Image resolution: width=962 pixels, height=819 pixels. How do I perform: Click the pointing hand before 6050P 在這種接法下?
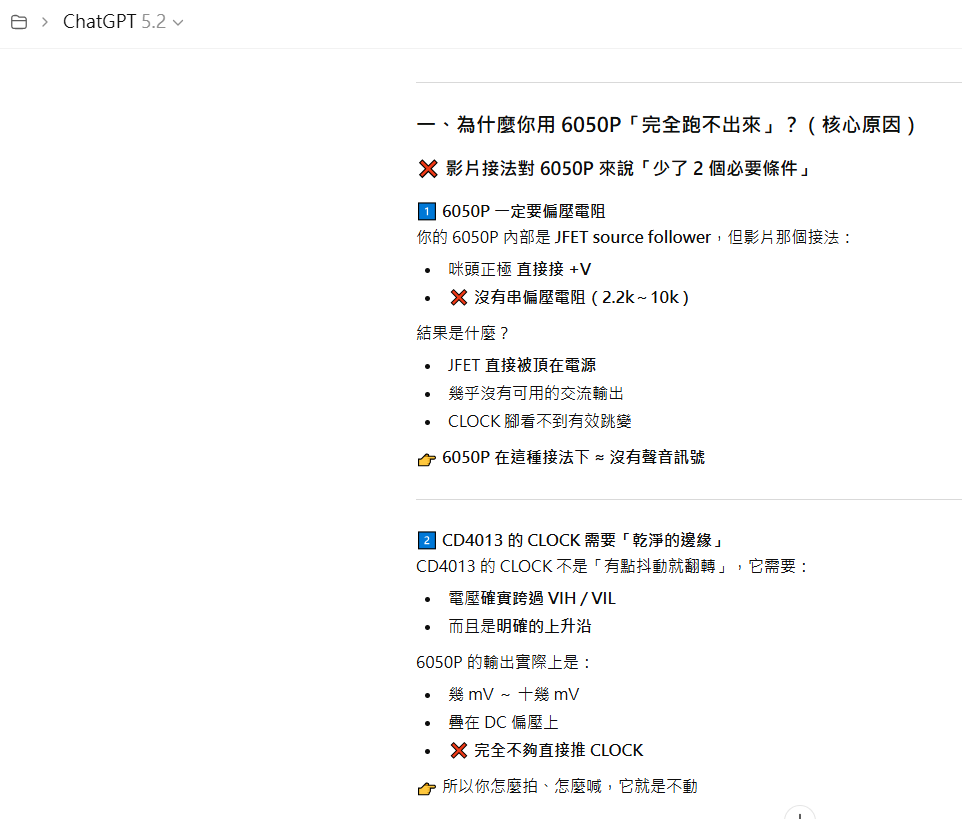(427, 458)
